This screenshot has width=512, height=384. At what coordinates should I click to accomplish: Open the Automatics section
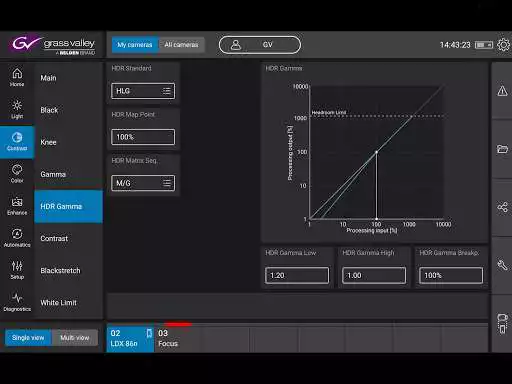click(x=17, y=238)
